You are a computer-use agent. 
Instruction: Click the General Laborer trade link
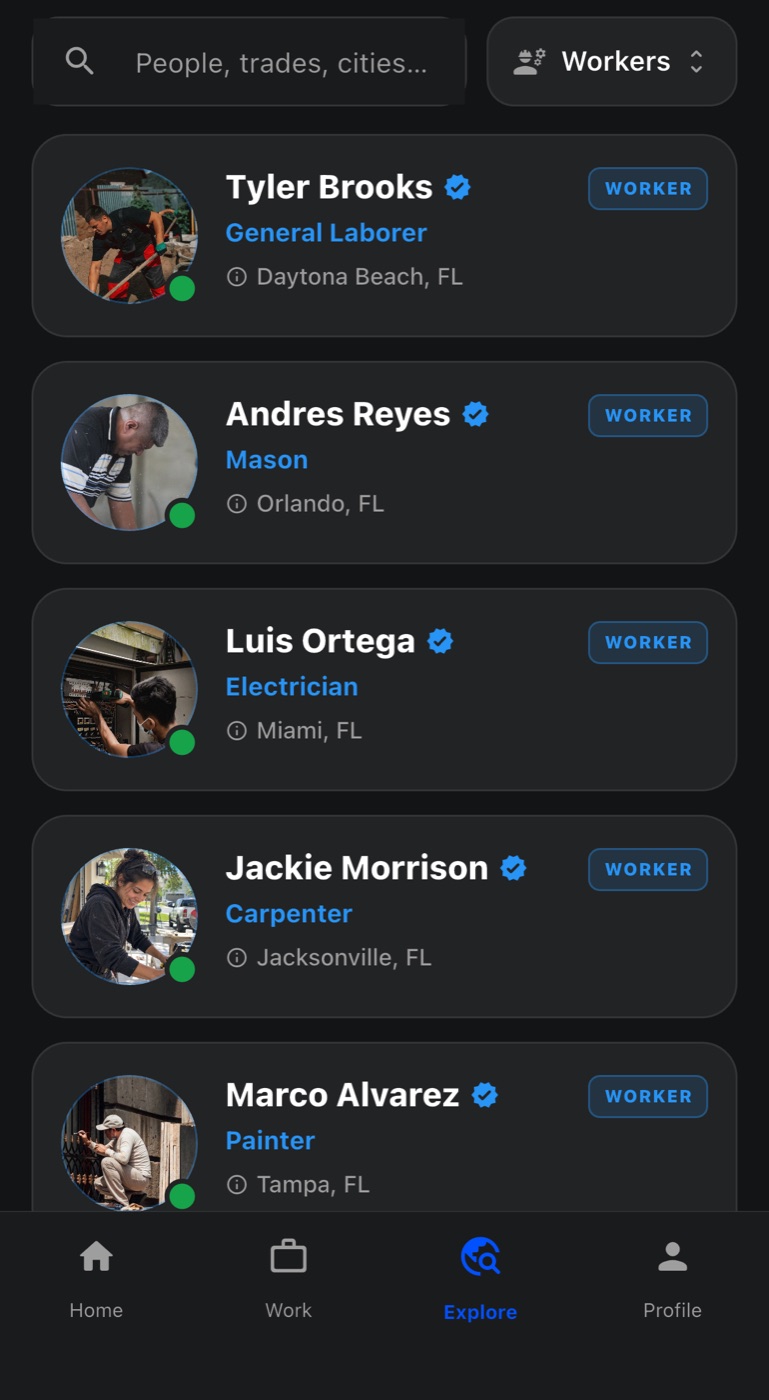pos(326,233)
